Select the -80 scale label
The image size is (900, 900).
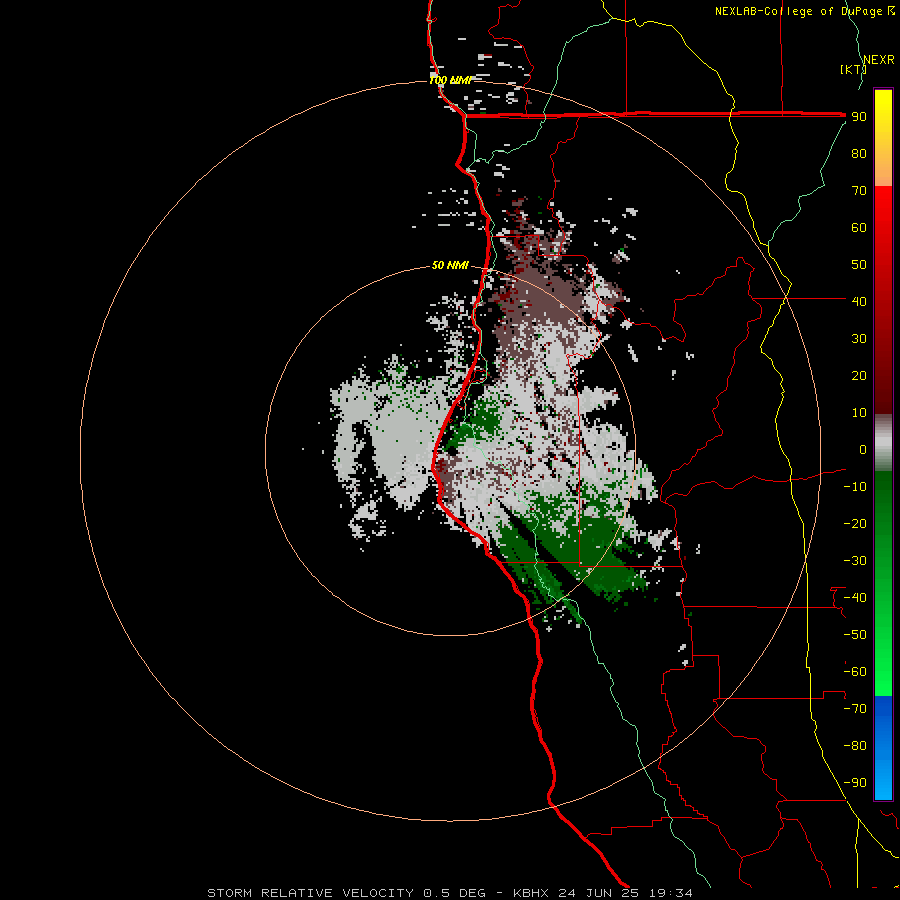tap(855, 746)
